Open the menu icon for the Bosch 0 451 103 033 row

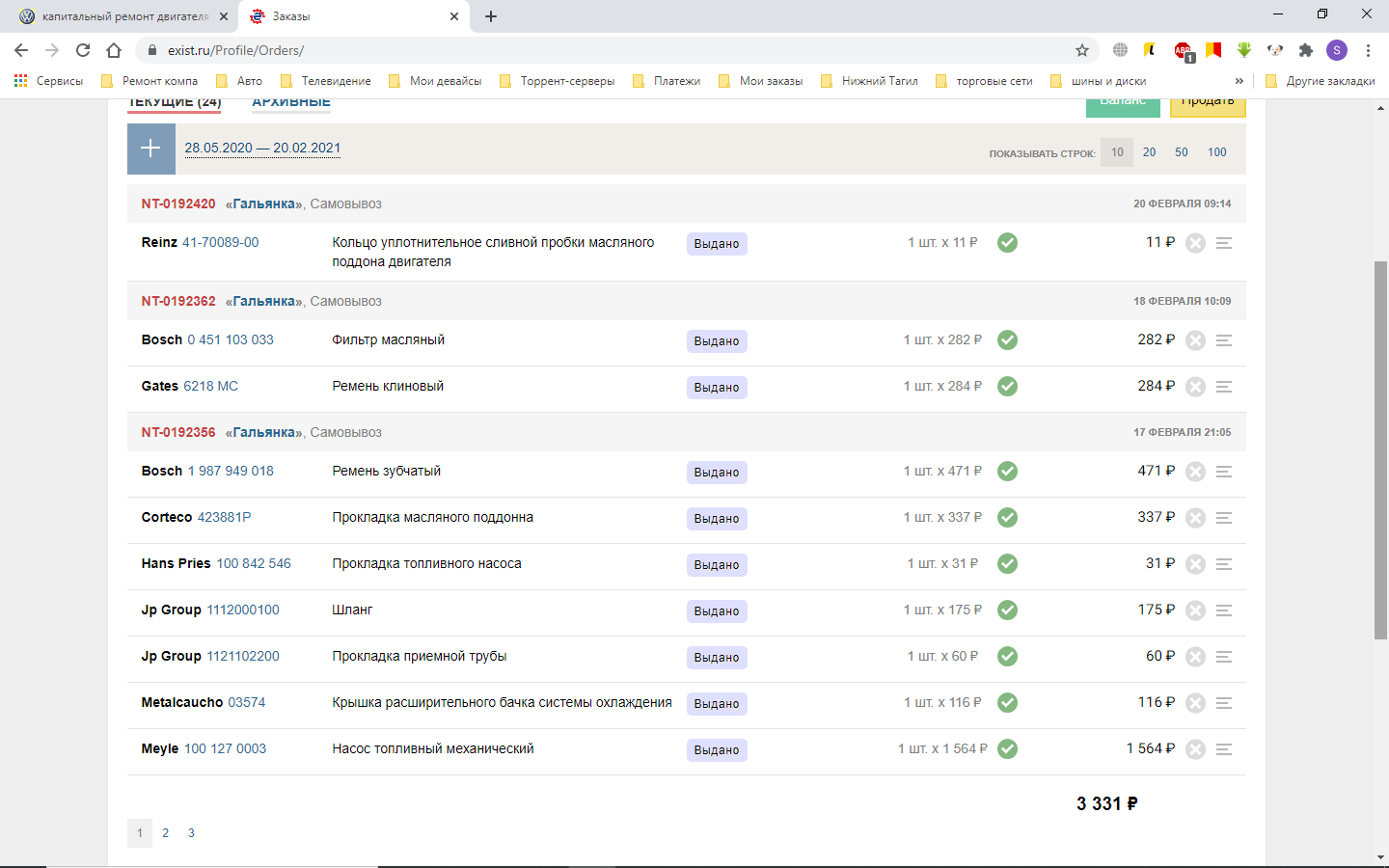pos(1224,340)
